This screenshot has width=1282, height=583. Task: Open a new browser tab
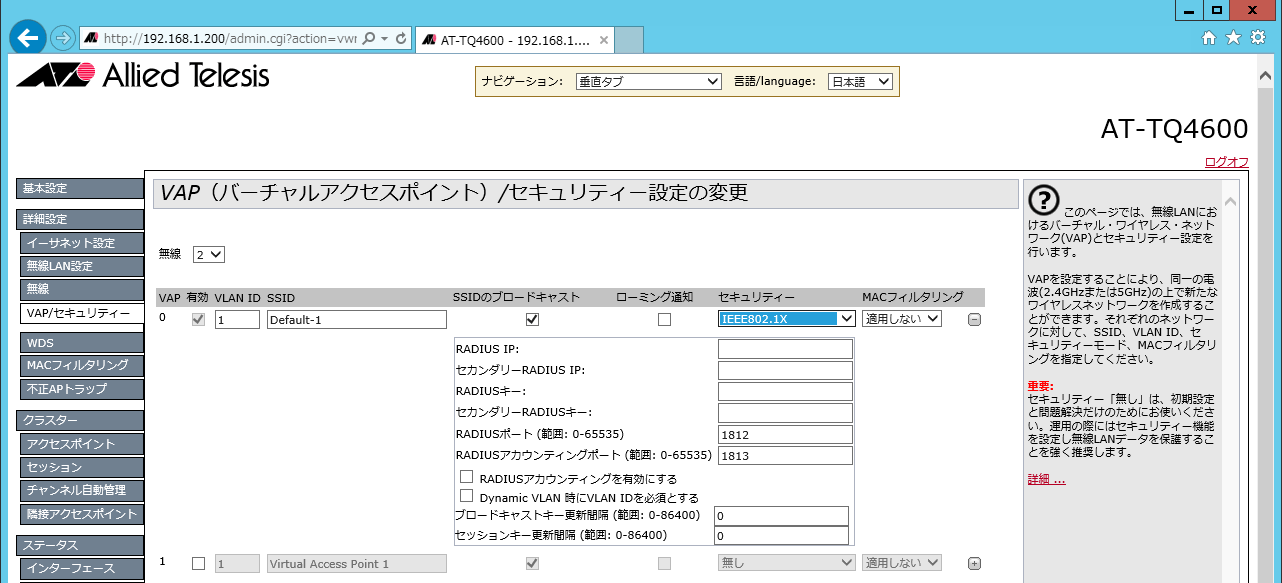pos(627,40)
